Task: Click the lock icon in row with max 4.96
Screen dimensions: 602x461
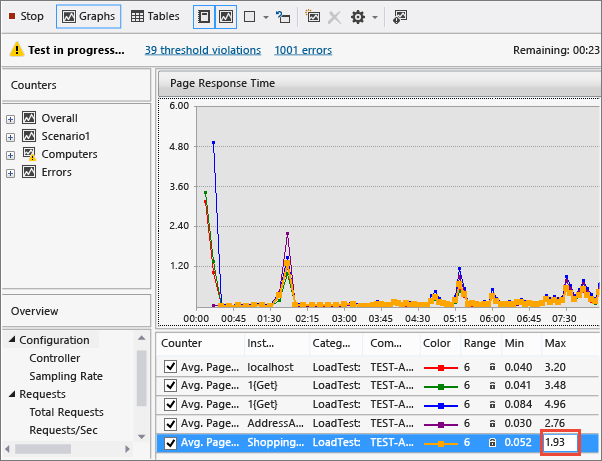Action: pos(492,405)
